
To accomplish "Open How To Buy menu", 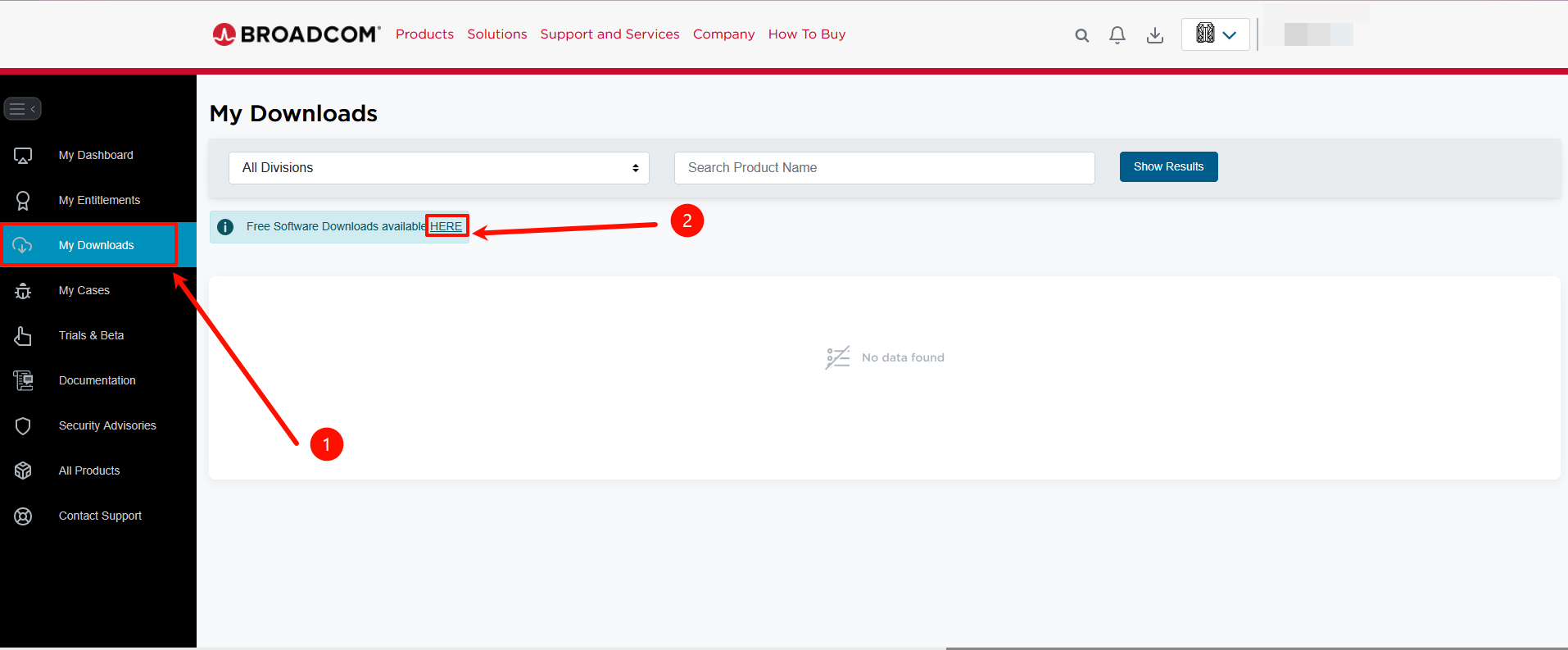I will pos(807,34).
